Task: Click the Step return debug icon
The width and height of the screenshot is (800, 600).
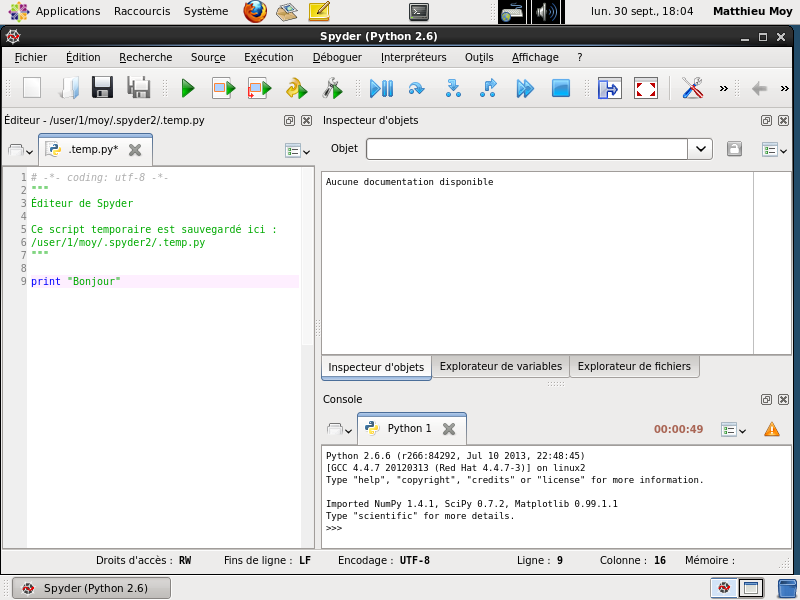Action: pyautogui.click(x=488, y=88)
